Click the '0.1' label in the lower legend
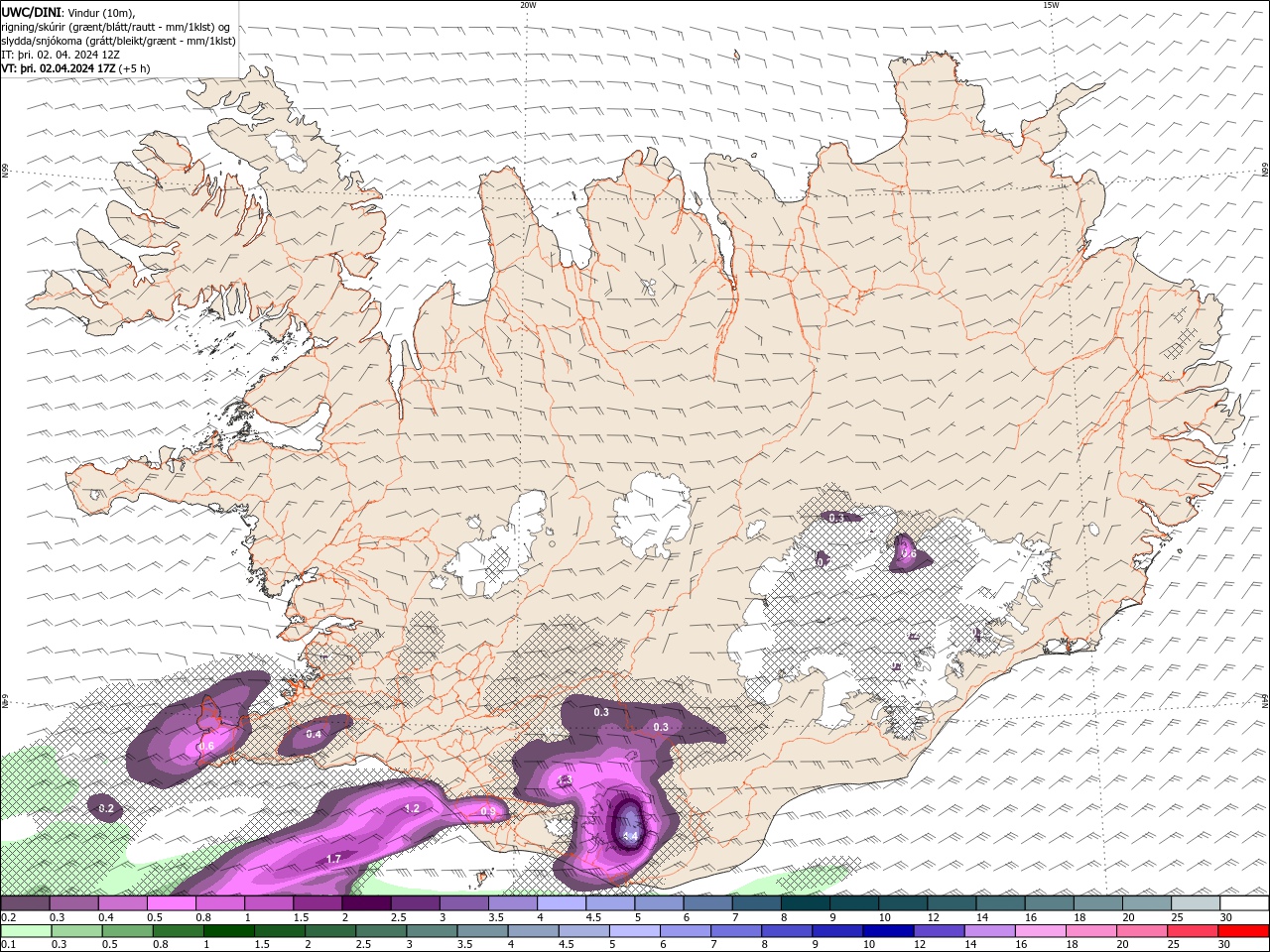The width and height of the screenshot is (1270, 952). click(8, 945)
